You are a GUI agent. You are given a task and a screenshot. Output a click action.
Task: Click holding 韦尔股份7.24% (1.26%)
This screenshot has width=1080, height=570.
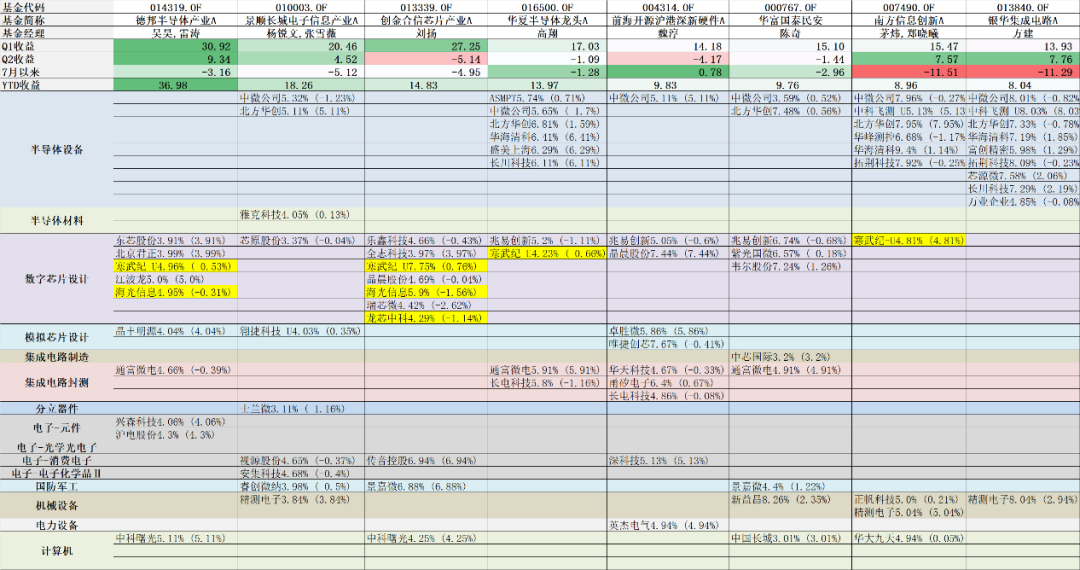(x=787, y=266)
